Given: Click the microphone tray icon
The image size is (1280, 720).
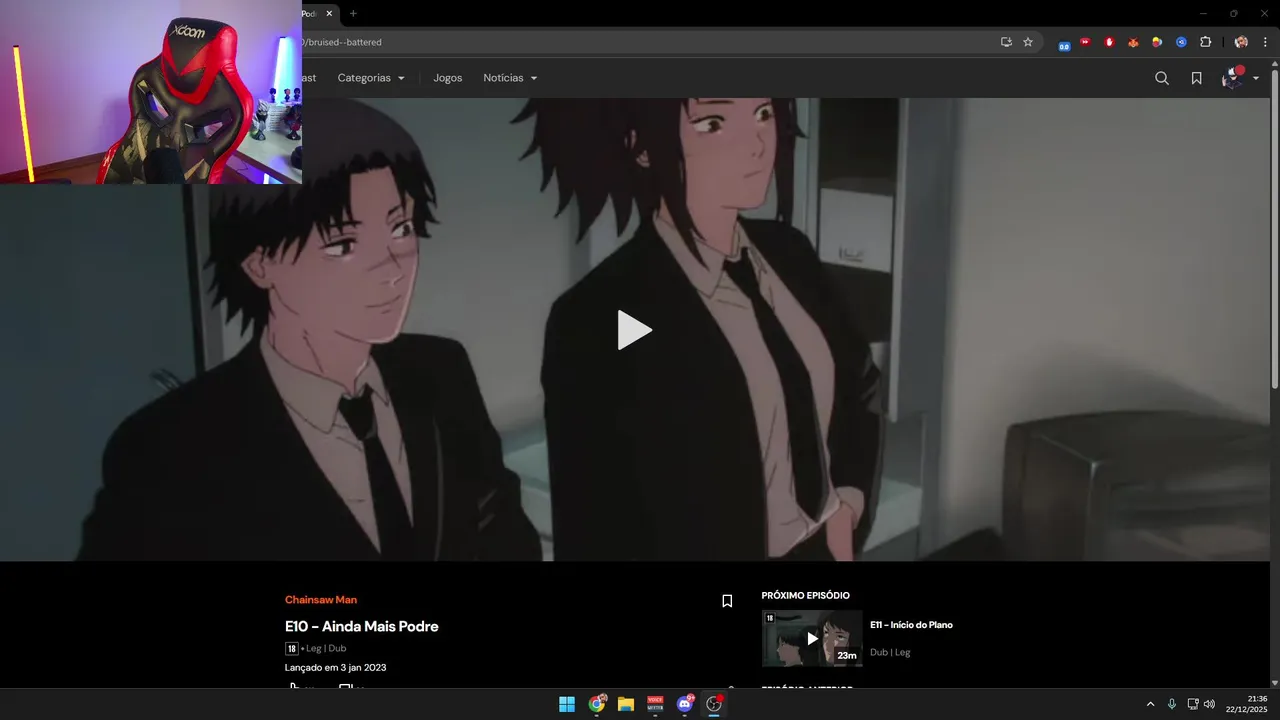Looking at the screenshot, I should [x=1172, y=704].
